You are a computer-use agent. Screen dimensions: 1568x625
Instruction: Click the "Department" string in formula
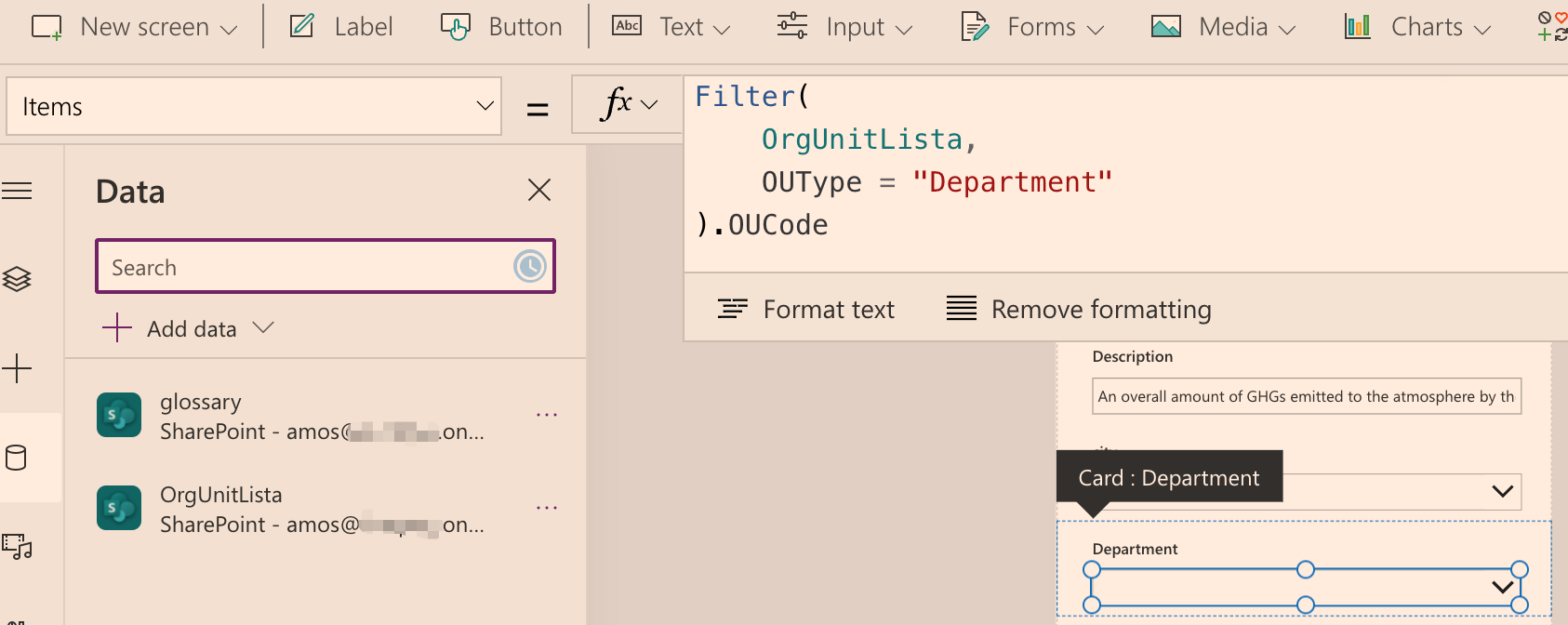pyautogui.click(x=1012, y=181)
